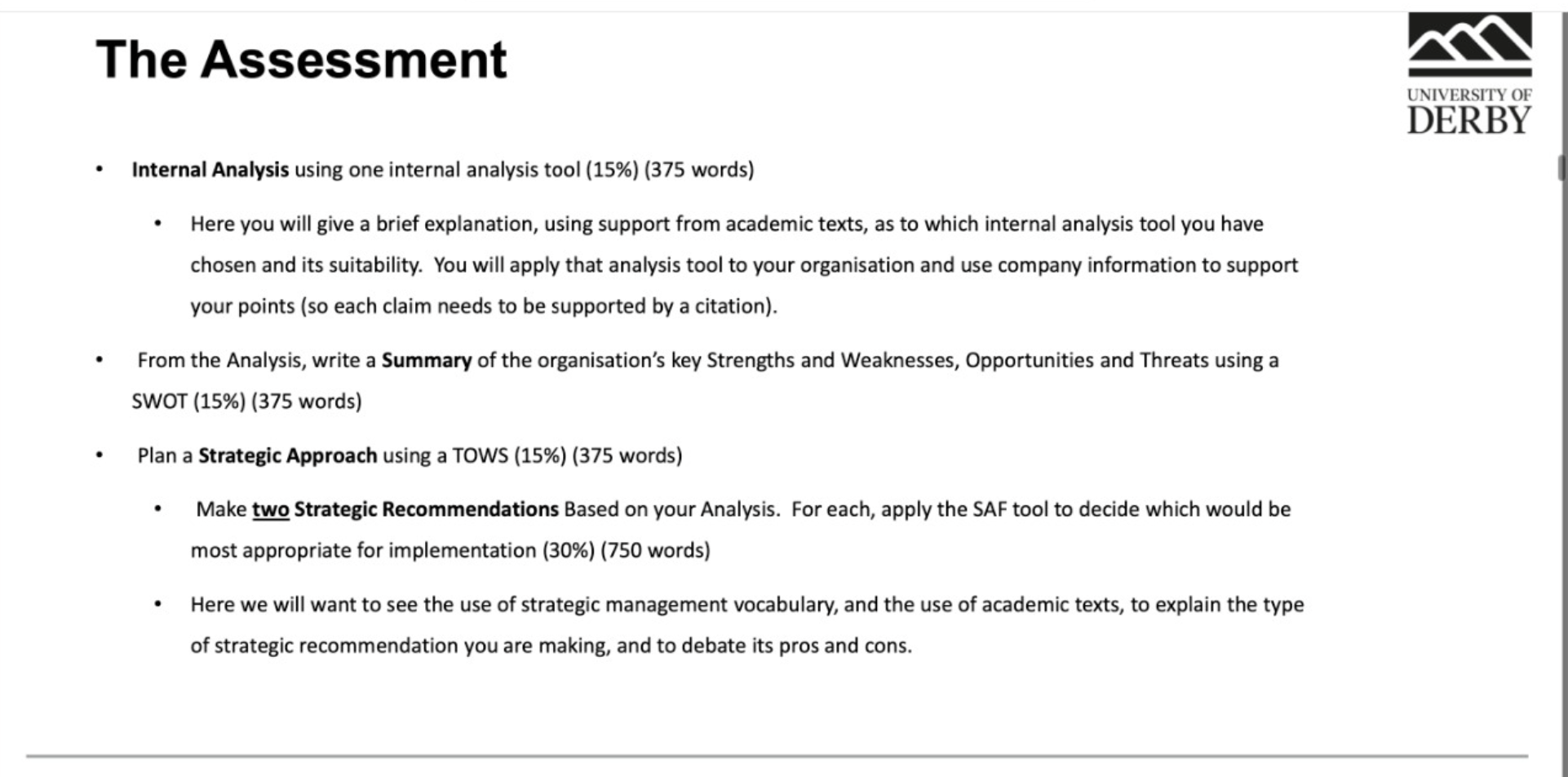
Task: Click the University of Derby mountain logo
Action: tap(1469, 46)
